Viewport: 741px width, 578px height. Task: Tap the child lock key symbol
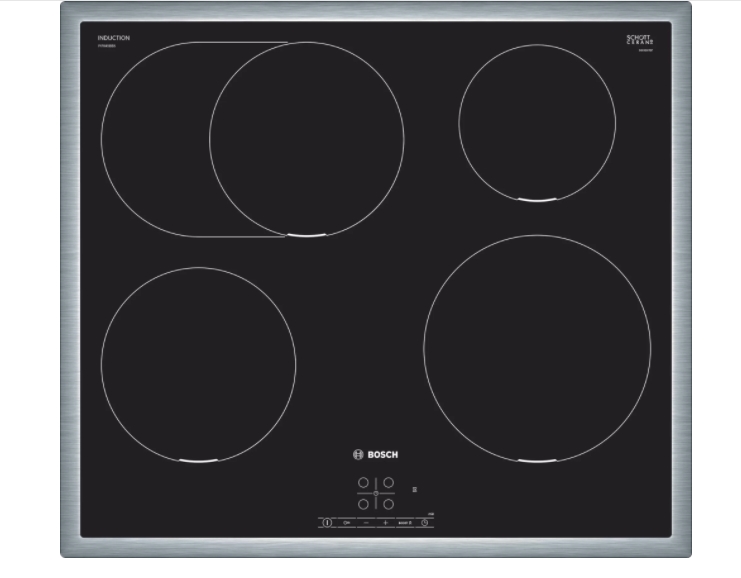tap(347, 522)
